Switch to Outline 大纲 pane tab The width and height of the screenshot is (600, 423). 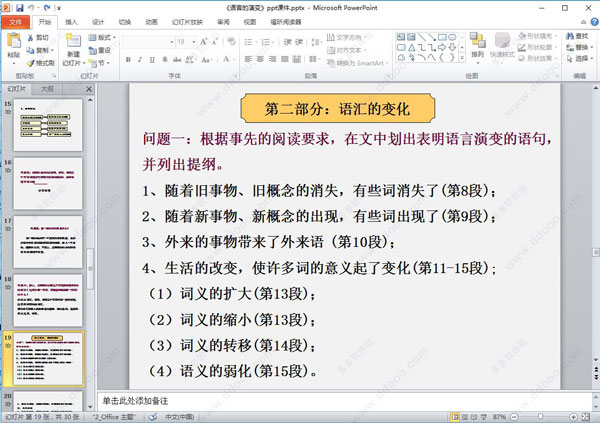pyautogui.click(x=47, y=89)
